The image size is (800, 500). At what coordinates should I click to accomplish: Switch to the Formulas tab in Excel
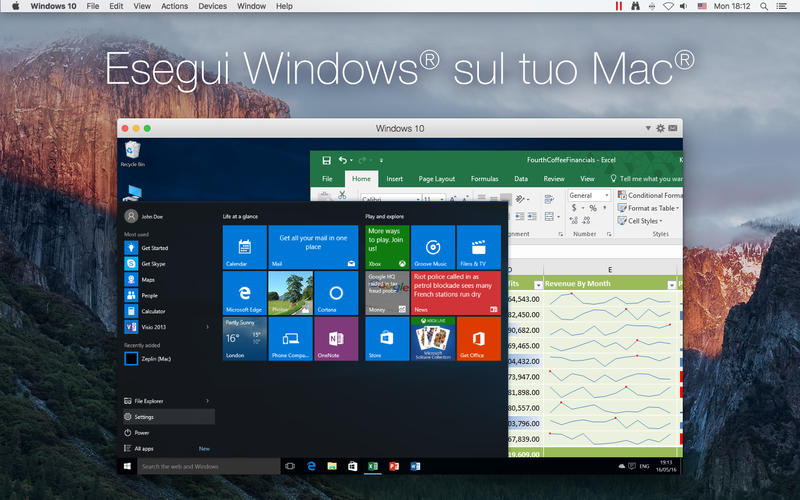click(x=485, y=179)
